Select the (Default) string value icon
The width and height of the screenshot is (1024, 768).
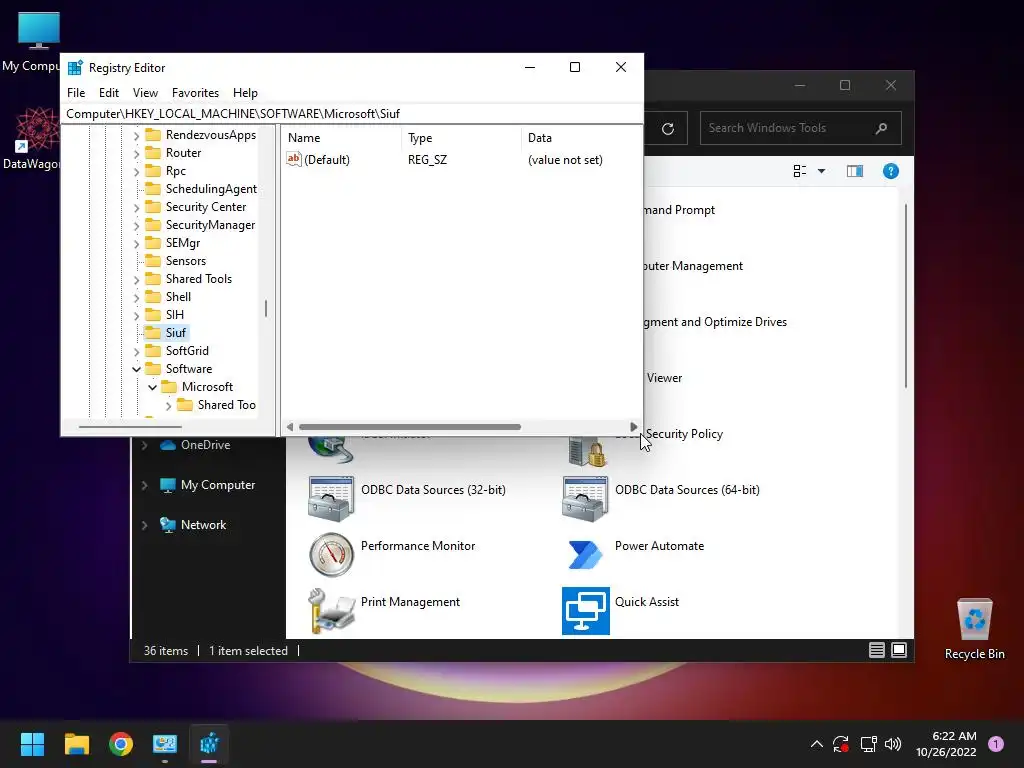click(294, 159)
